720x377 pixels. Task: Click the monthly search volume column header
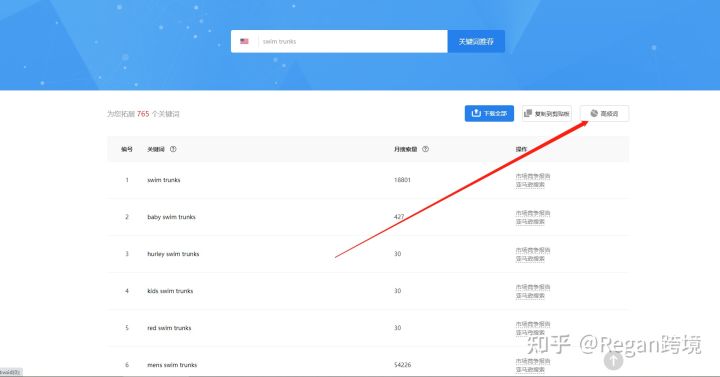[x=405, y=149]
